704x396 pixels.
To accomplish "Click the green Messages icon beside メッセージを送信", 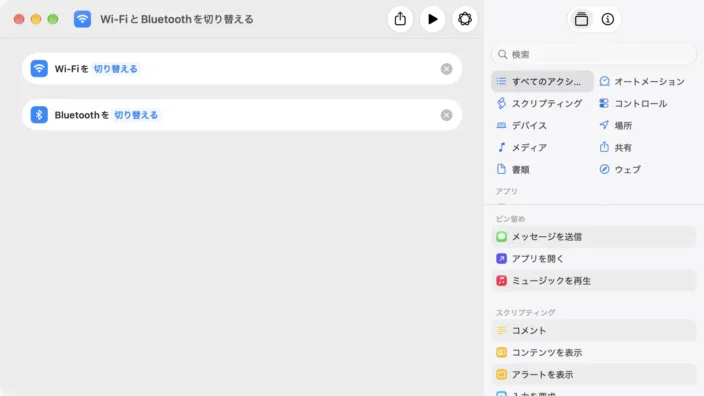I will click(x=502, y=237).
